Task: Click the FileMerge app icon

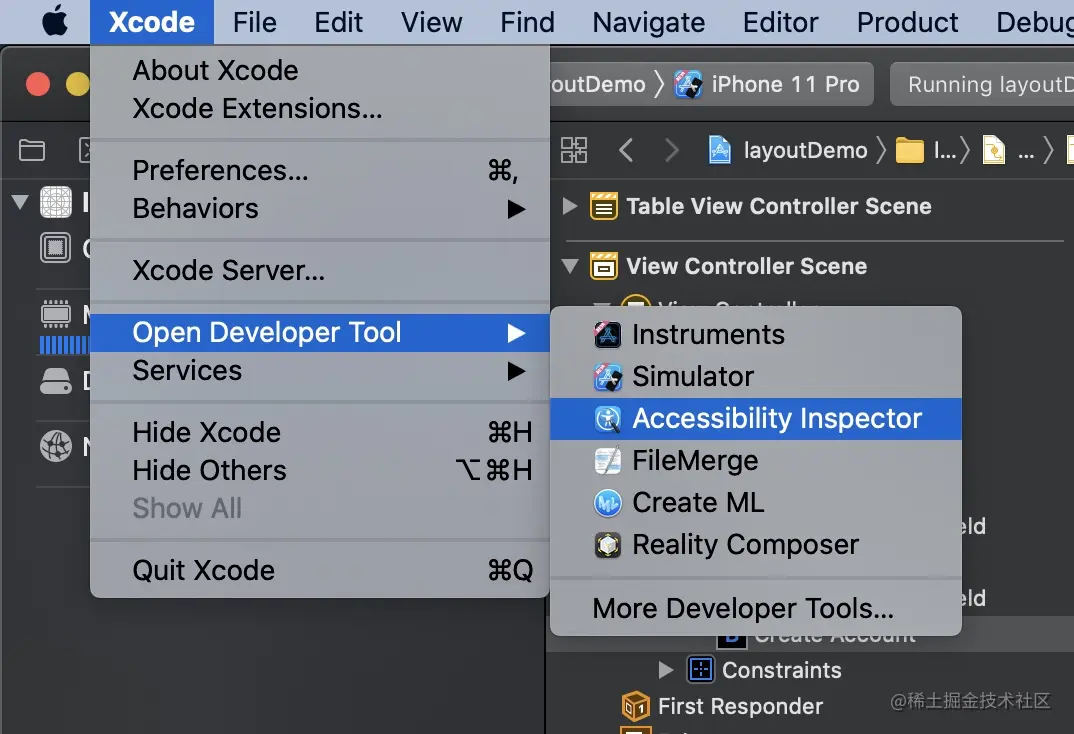Action: (608, 461)
